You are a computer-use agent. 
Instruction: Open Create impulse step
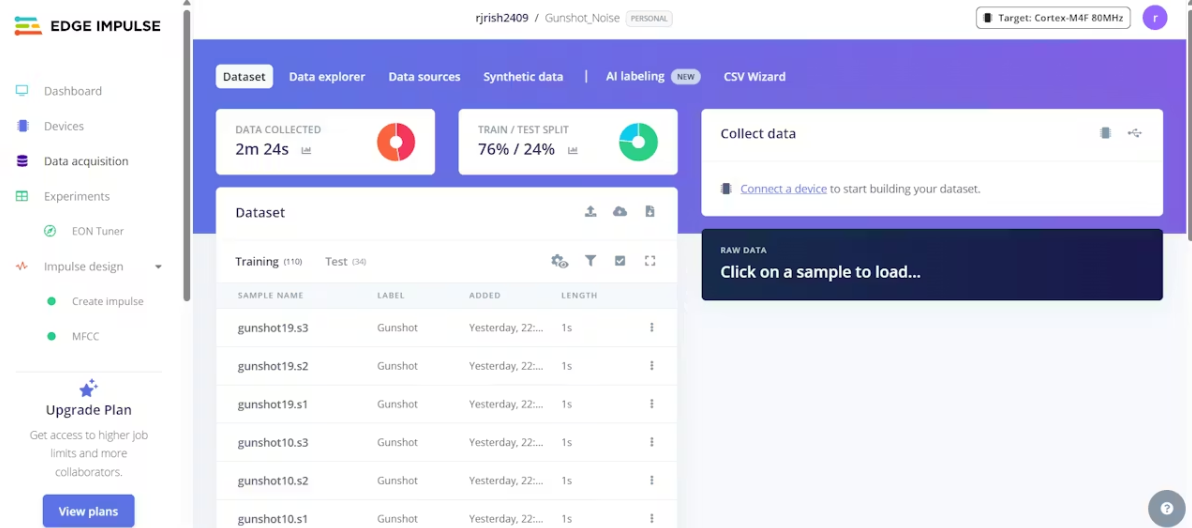click(108, 301)
